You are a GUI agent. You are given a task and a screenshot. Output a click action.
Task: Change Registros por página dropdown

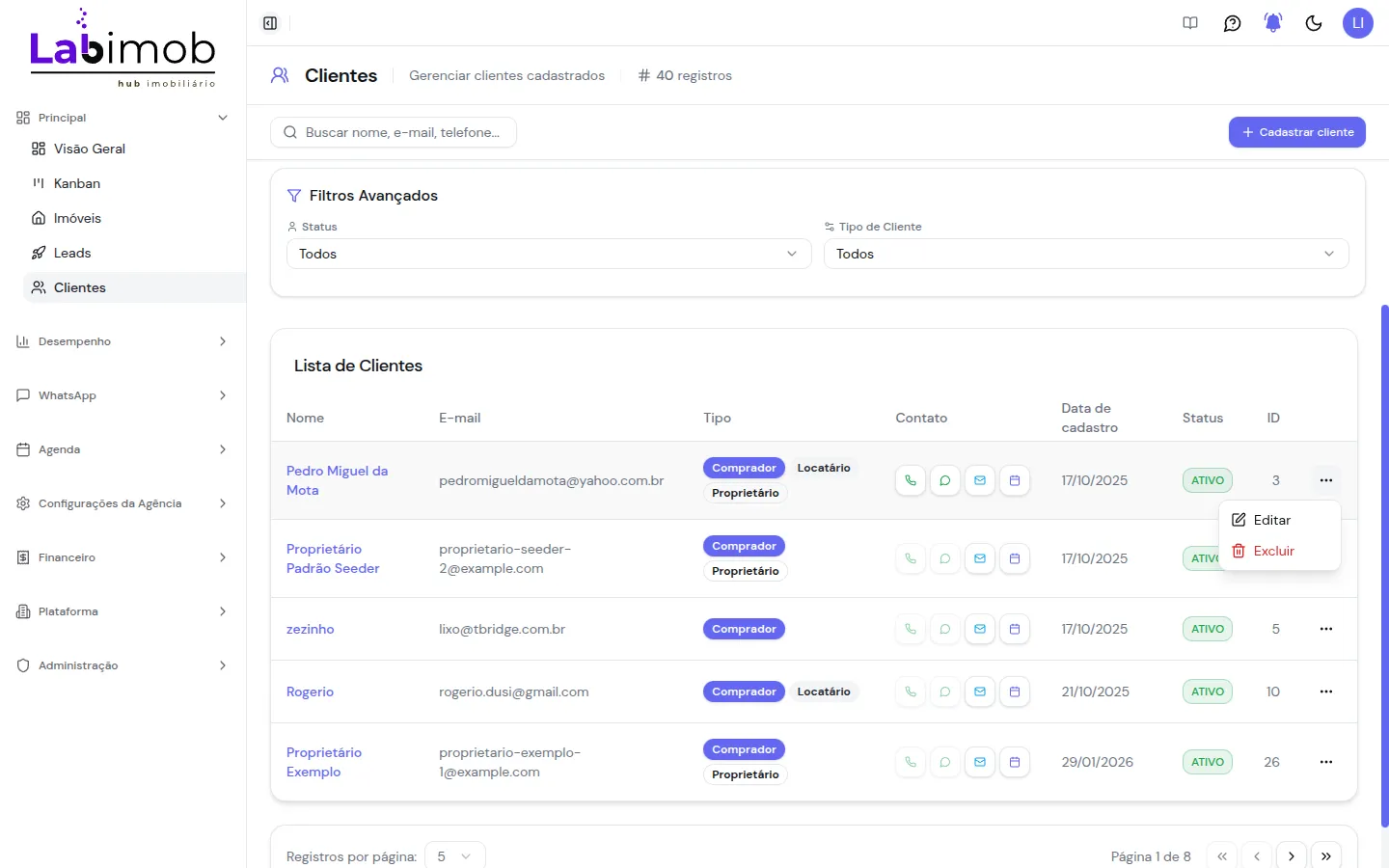click(455, 856)
